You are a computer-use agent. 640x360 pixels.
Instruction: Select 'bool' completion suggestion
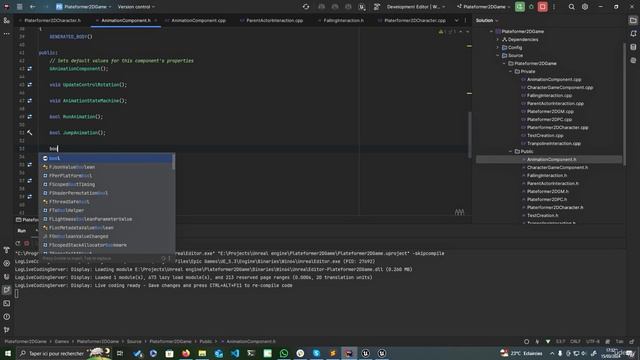point(106,158)
